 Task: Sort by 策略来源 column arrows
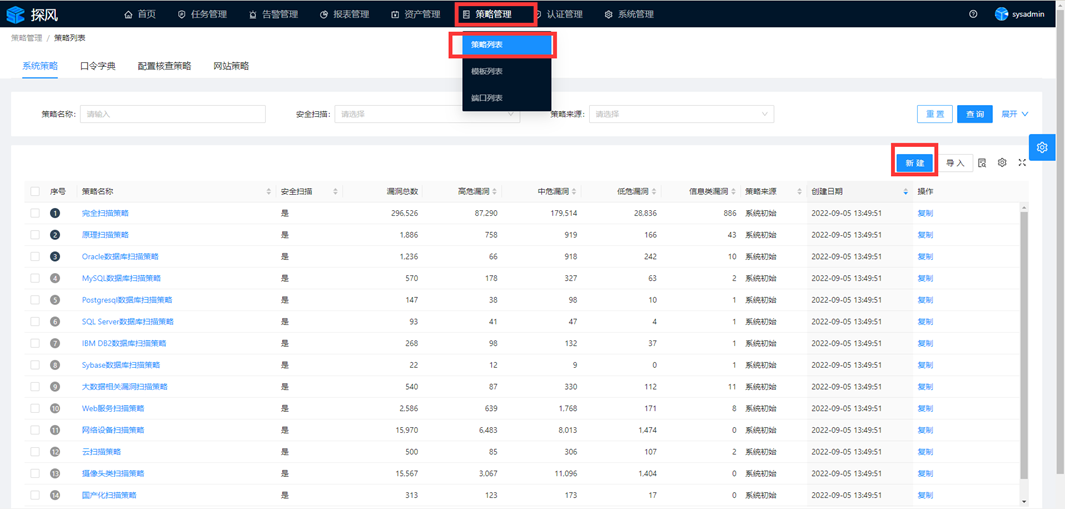799,192
